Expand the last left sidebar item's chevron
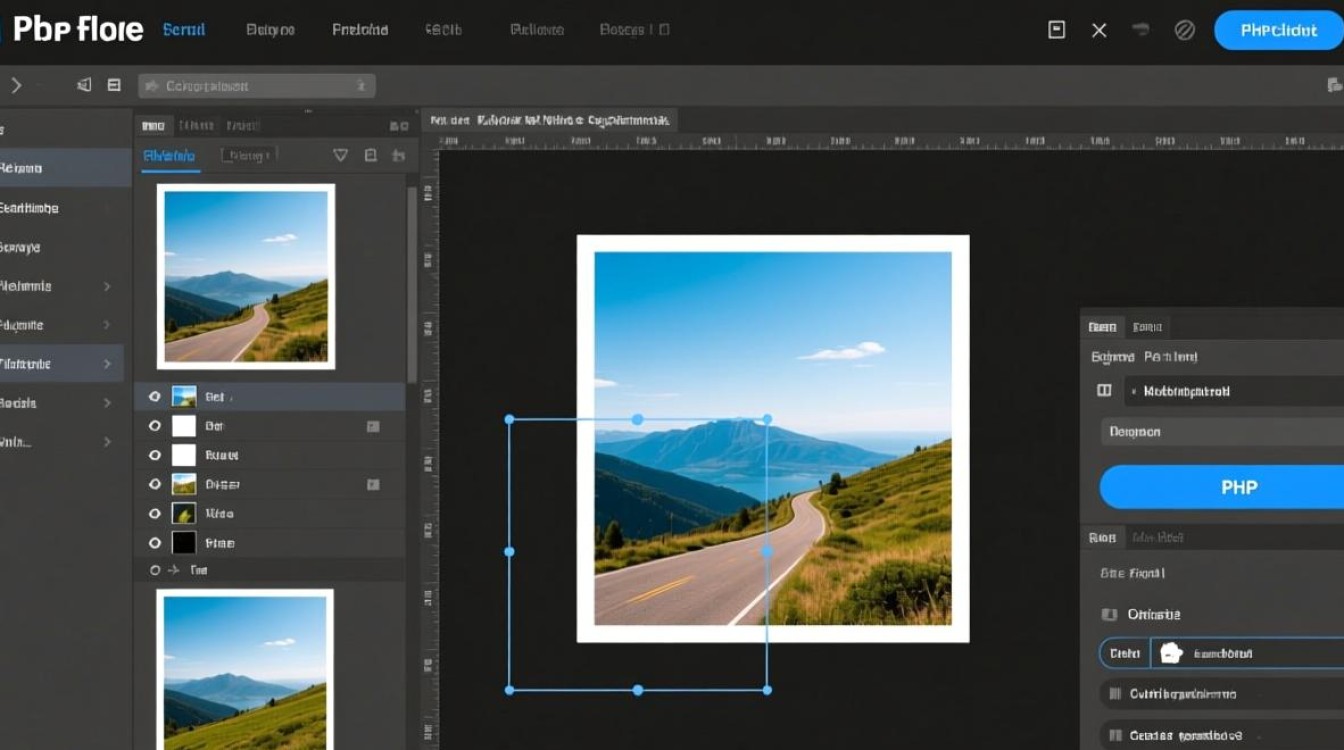The width and height of the screenshot is (1344, 750). [x=107, y=442]
